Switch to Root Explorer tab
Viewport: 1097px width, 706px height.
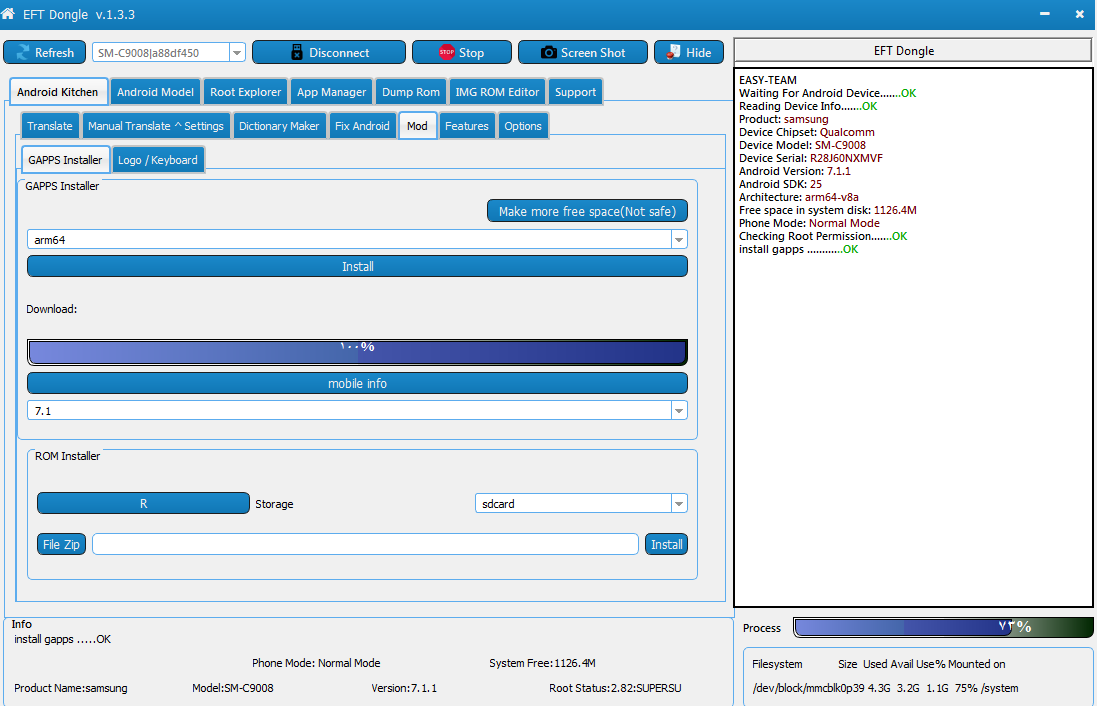click(x=246, y=92)
